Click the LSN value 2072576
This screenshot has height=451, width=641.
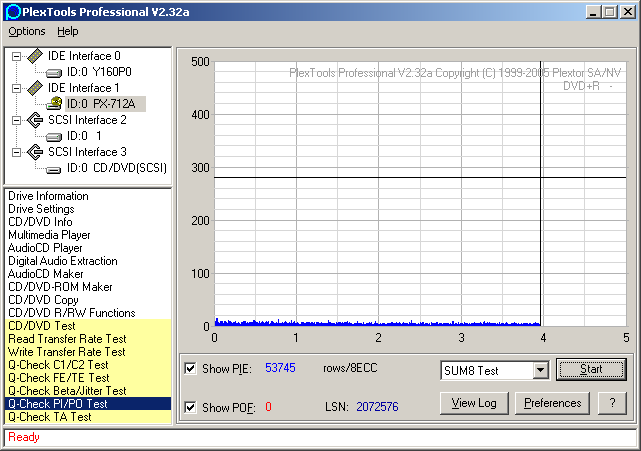click(x=377, y=407)
